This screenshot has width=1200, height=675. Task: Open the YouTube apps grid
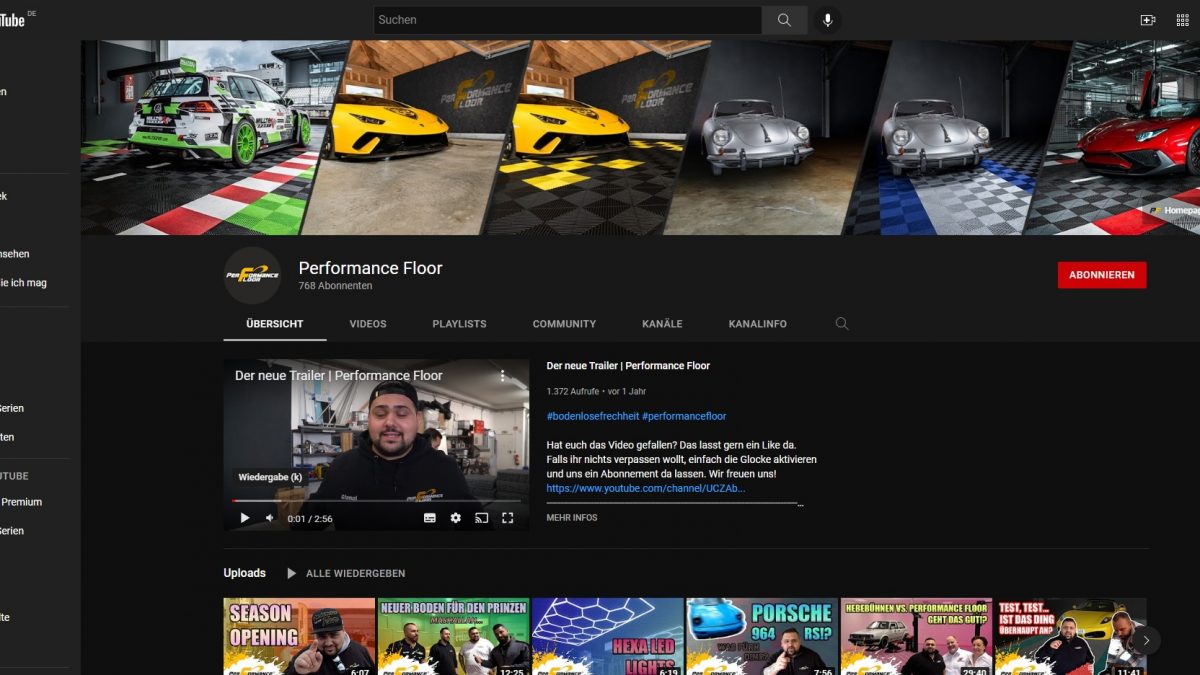point(1183,20)
